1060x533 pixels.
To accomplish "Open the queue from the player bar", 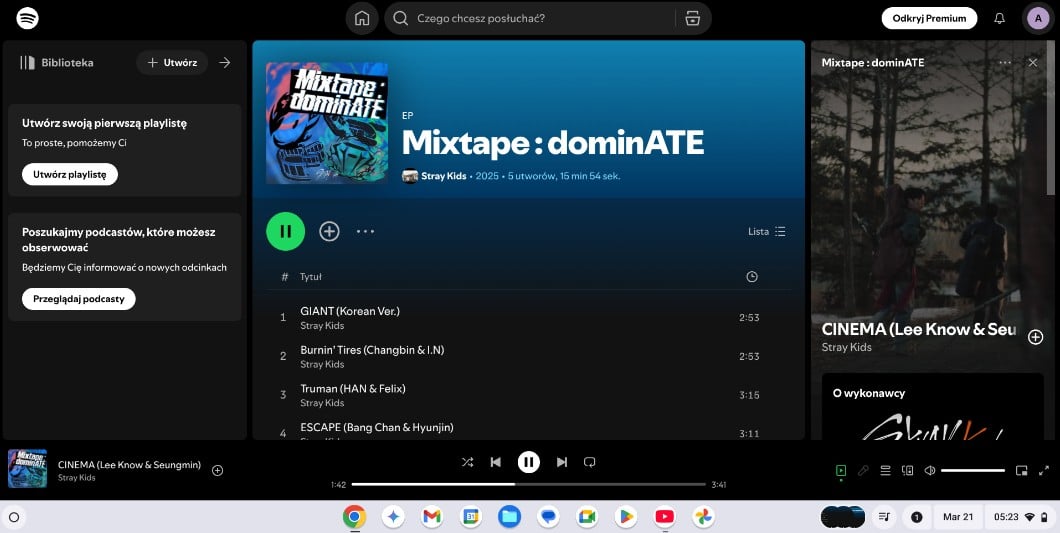I will point(885,470).
